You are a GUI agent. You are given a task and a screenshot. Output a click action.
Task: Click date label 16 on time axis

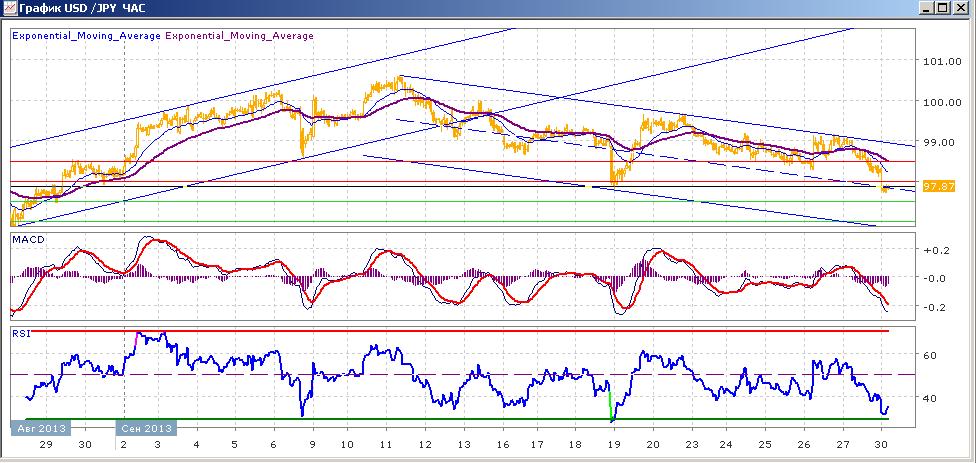pos(504,446)
